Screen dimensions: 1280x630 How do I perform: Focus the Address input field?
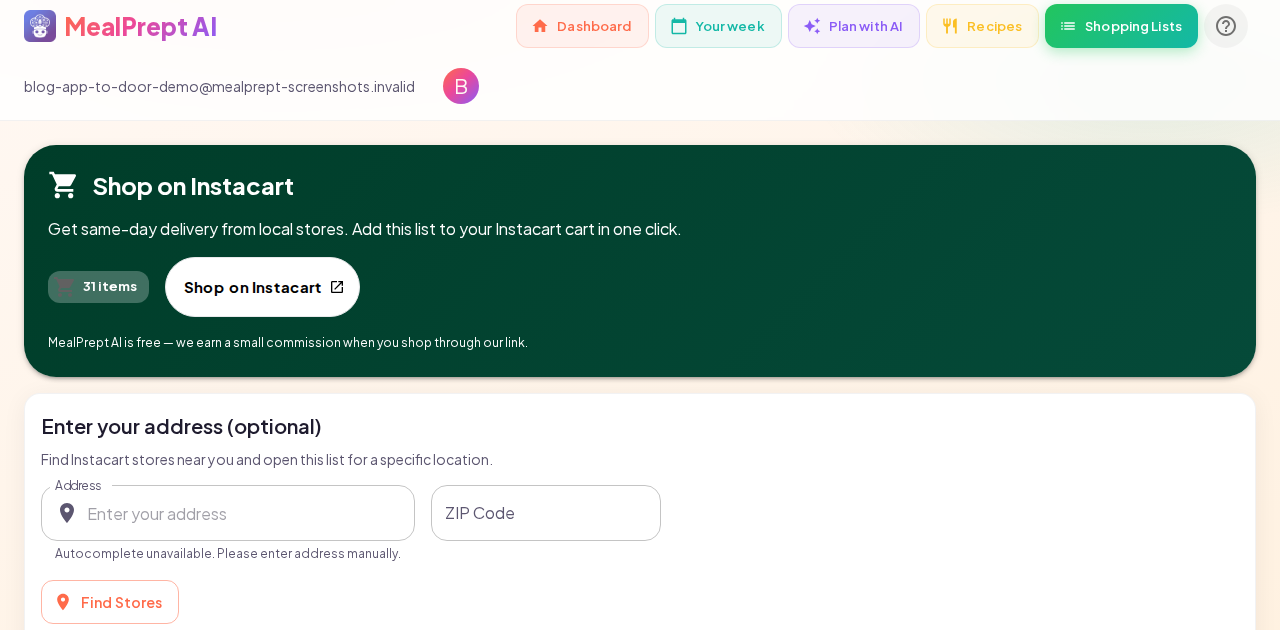tap(228, 513)
